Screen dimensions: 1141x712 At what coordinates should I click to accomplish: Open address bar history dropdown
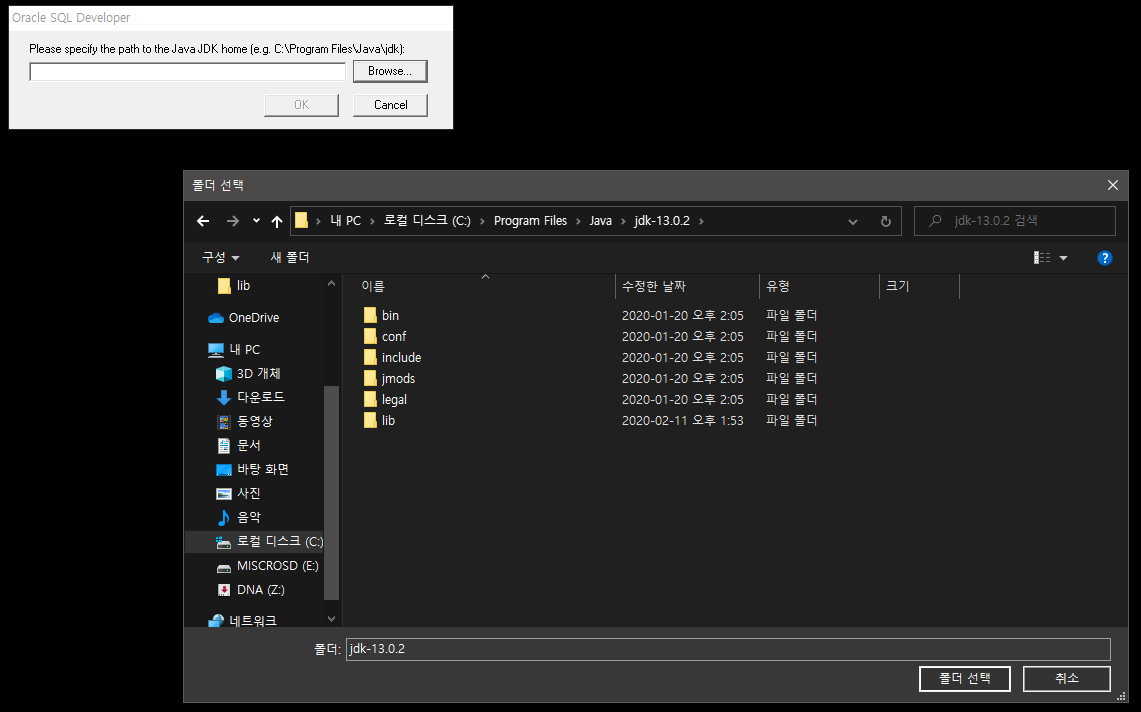pyautogui.click(x=853, y=221)
